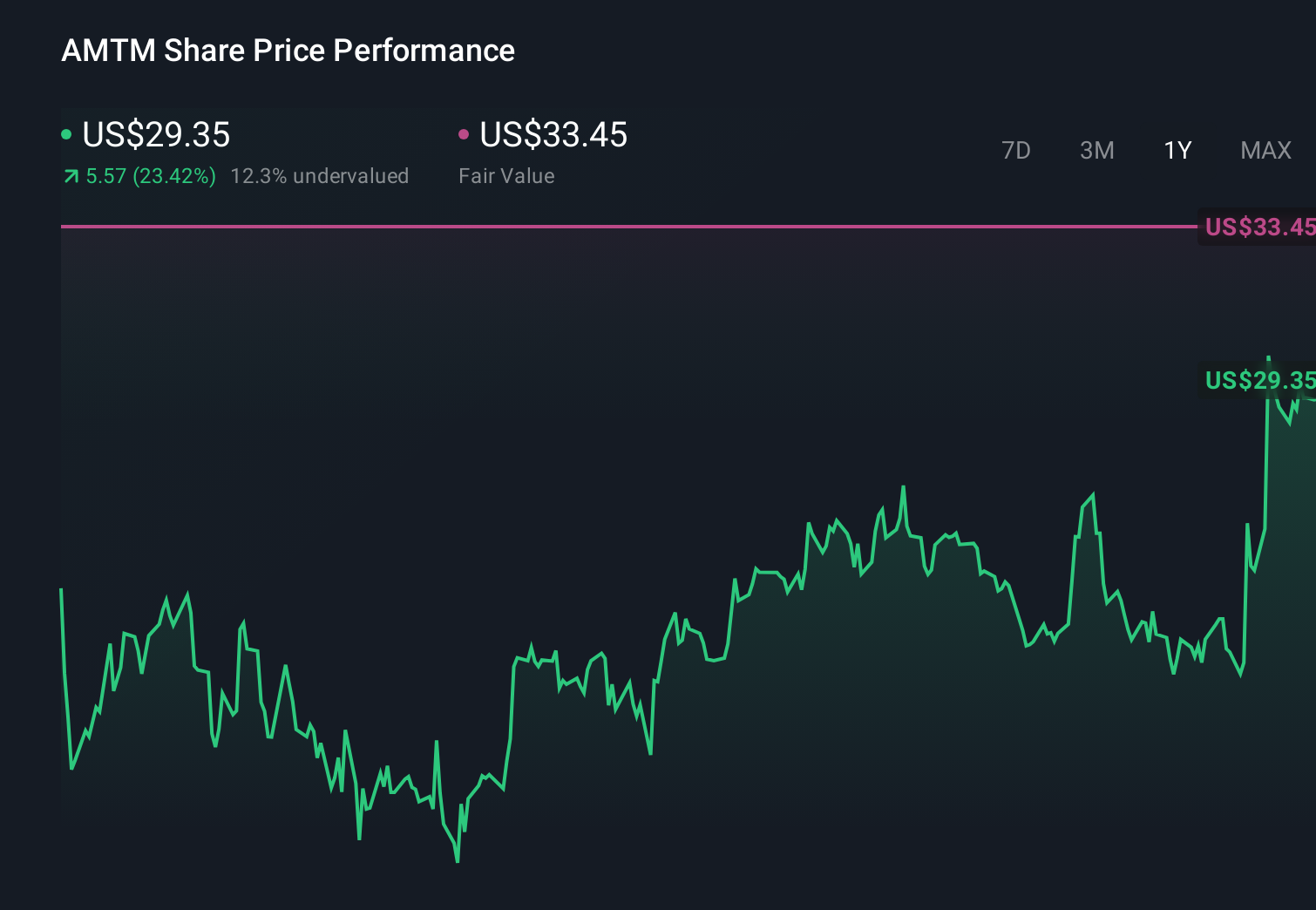The image size is (1316, 910).
Task: Click the green upward trend arrow icon
Action: [x=70, y=175]
